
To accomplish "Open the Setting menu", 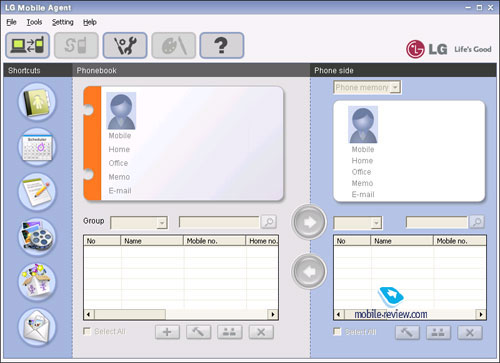I will coord(63,22).
